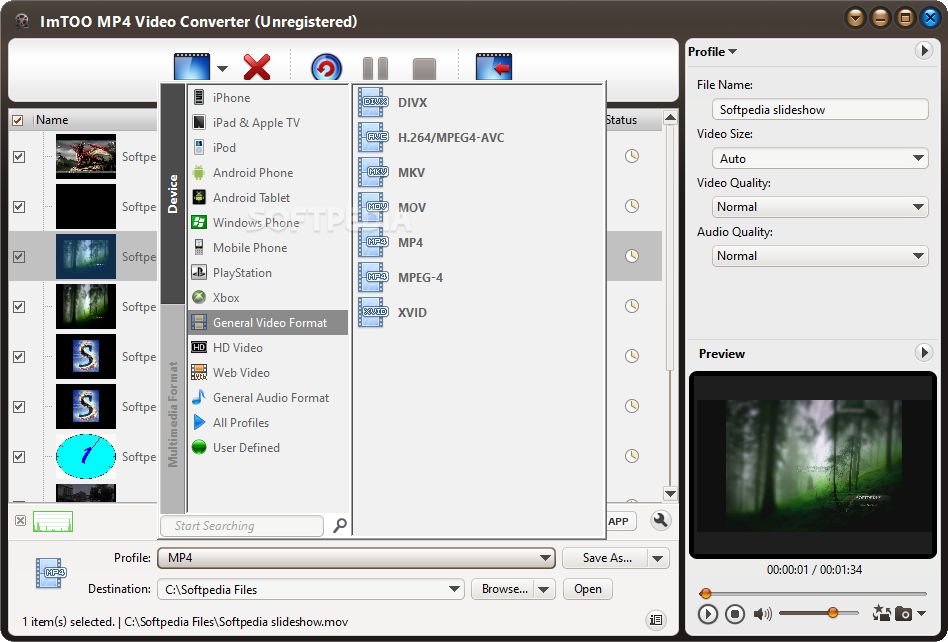
Task: Click the magnifier search icon
Action: click(x=340, y=525)
